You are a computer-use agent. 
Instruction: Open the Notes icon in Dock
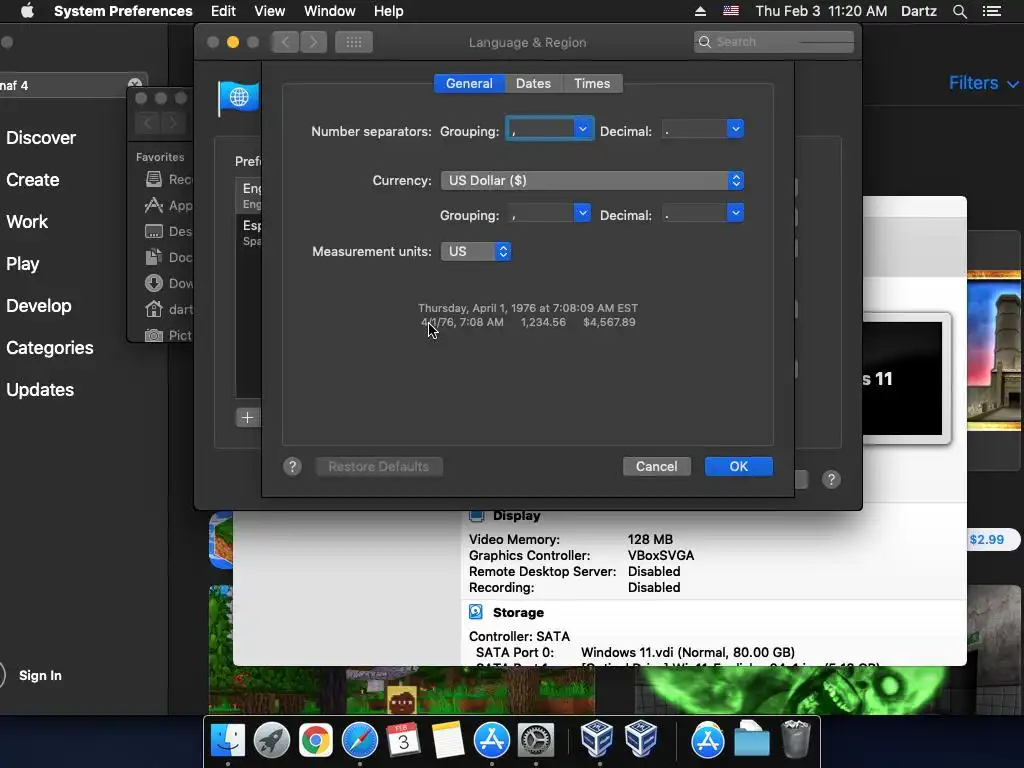pos(447,741)
